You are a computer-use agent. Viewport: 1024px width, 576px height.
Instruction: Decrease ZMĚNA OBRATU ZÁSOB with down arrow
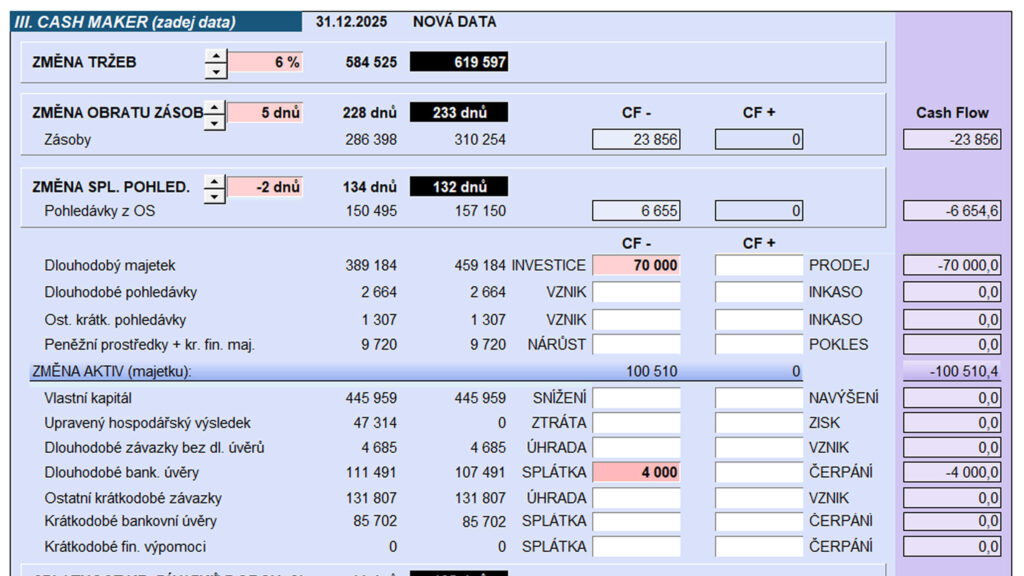point(215,121)
